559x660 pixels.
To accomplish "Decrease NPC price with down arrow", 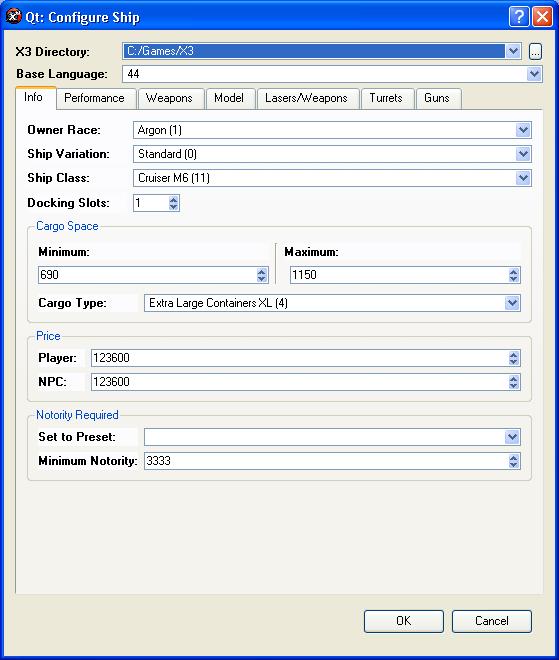I will pyautogui.click(x=513, y=386).
